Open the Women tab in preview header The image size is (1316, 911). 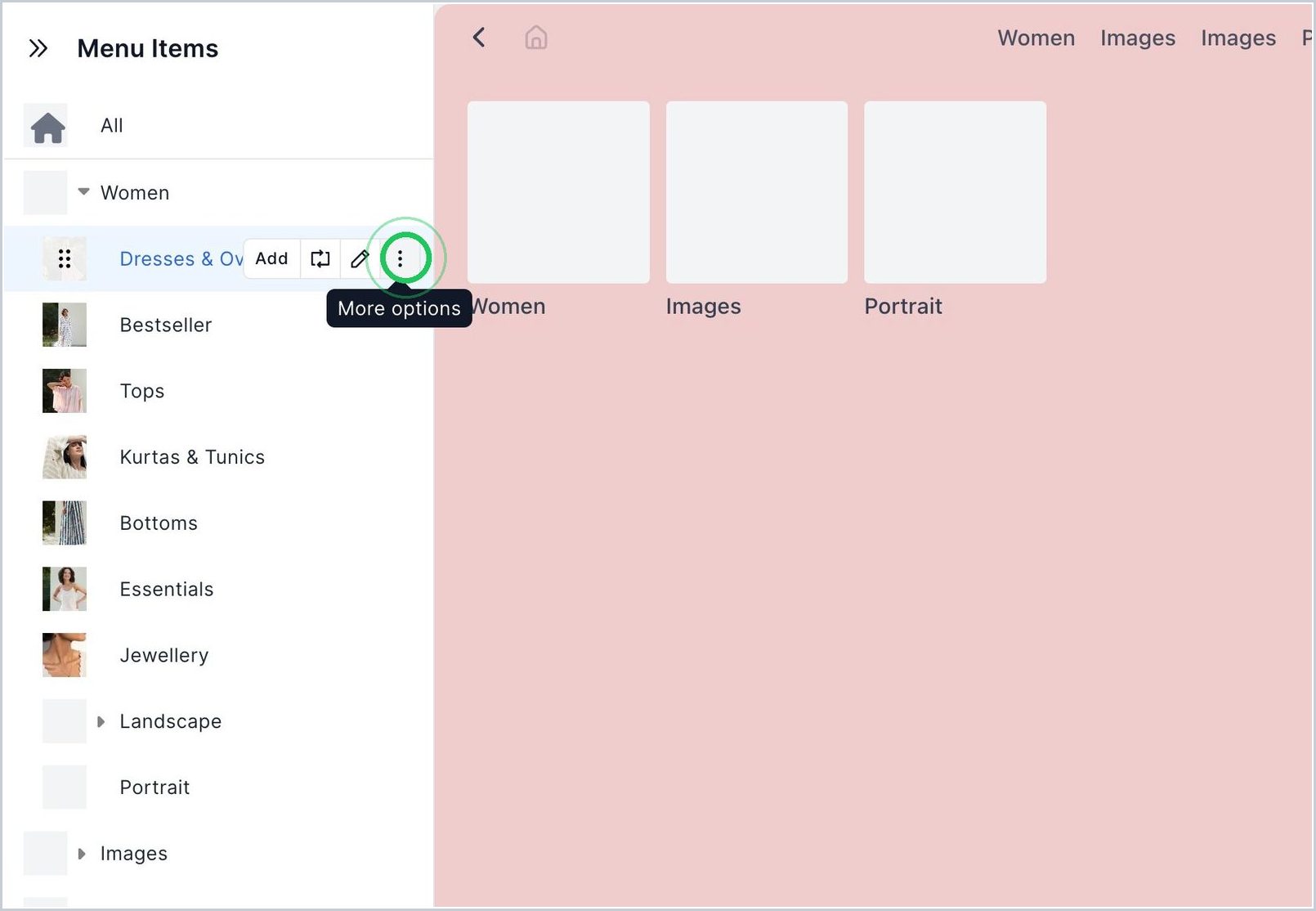point(1036,38)
